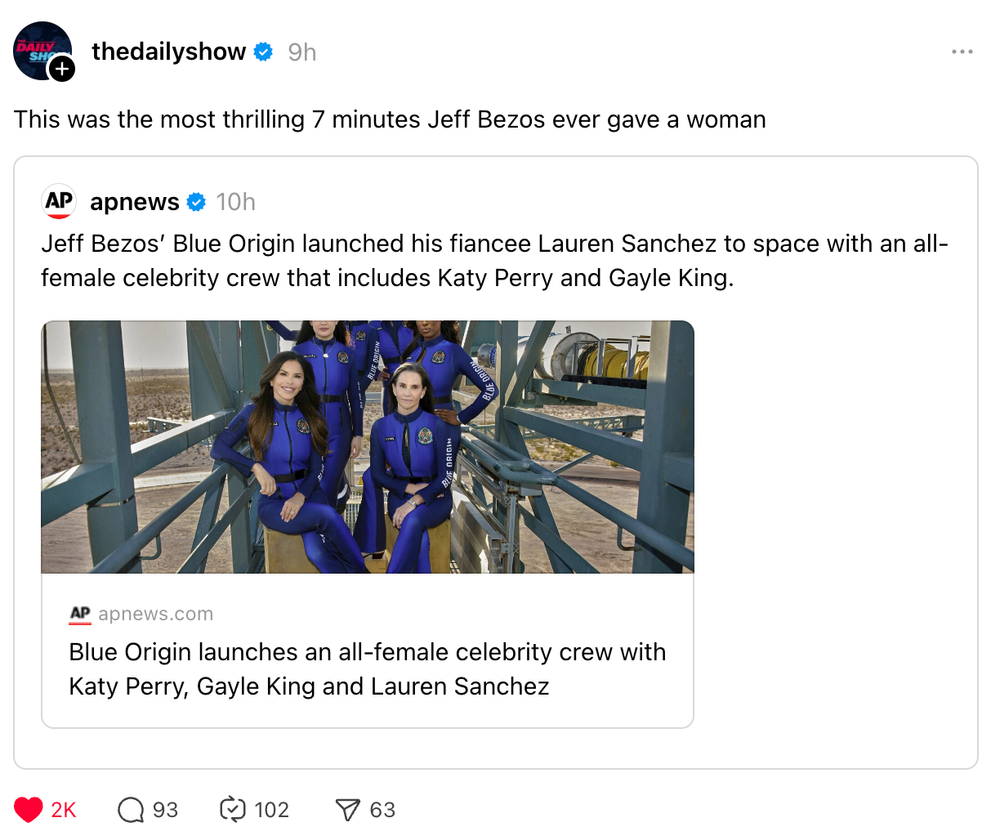1000x832 pixels.
Task: Repost using the repost arrows icon
Action: [232, 809]
